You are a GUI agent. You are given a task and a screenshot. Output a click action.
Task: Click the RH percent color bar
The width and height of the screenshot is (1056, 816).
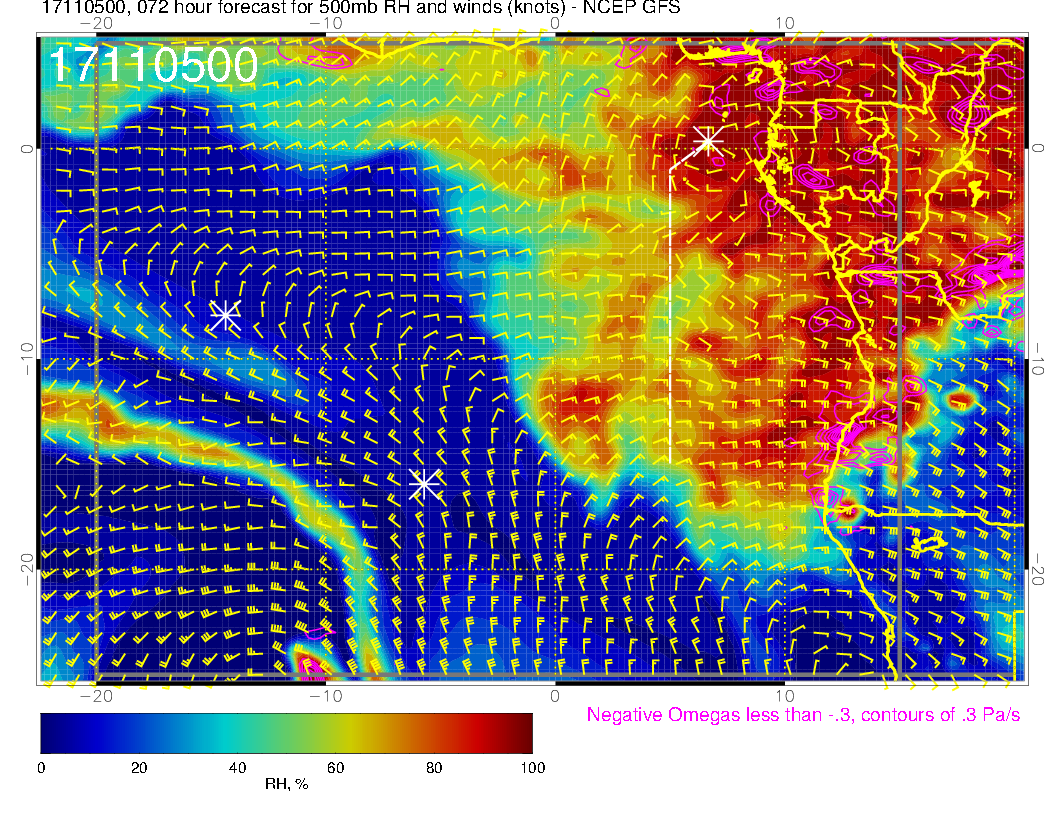[x=286, y=733]
